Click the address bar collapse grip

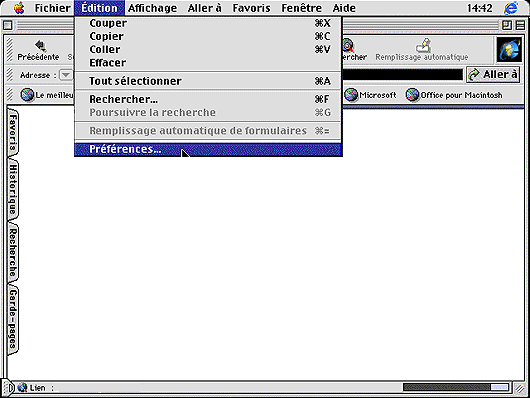(x=10, y=75)
